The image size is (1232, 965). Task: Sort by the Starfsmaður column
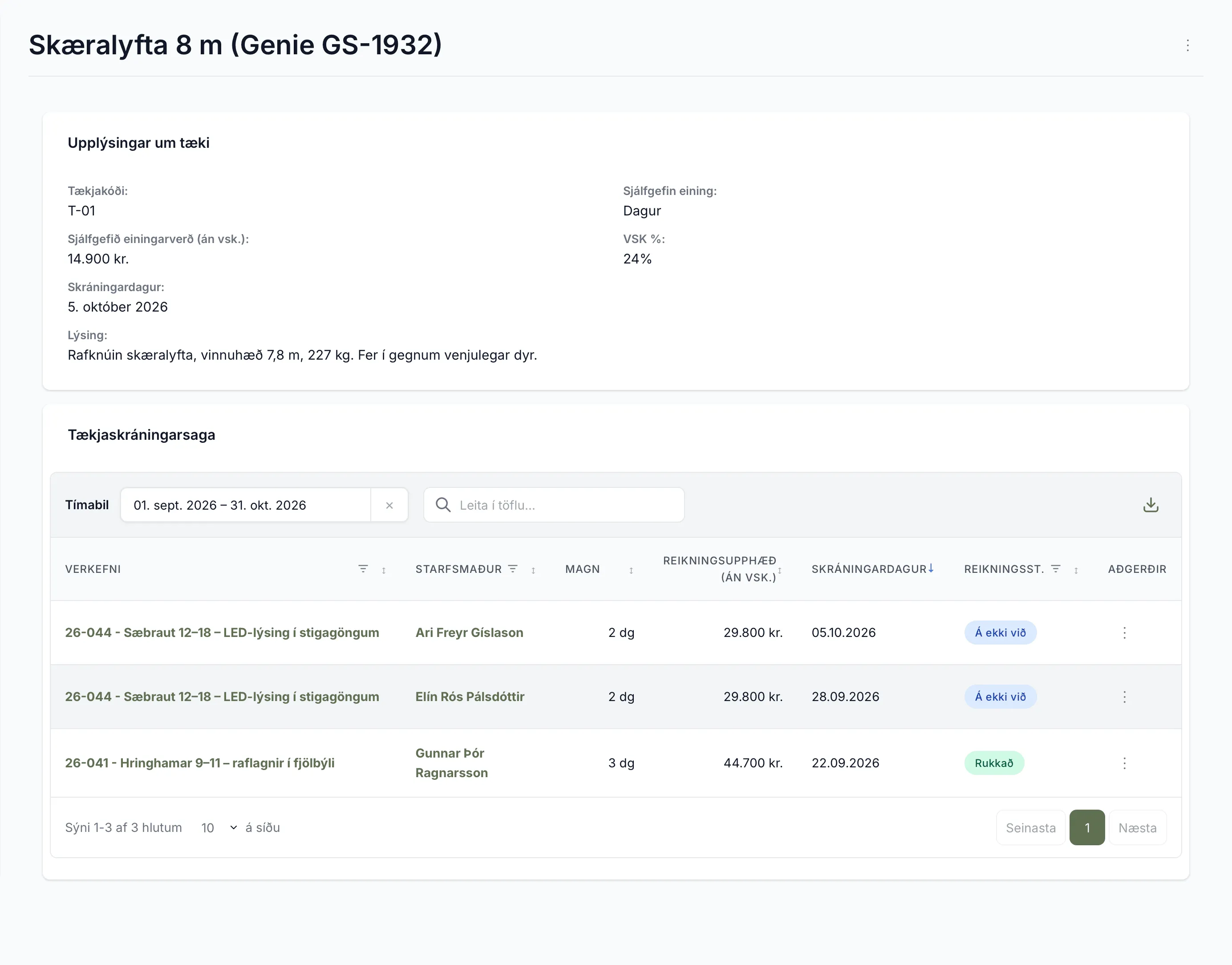pyautogui.click(x=533, y=570)
